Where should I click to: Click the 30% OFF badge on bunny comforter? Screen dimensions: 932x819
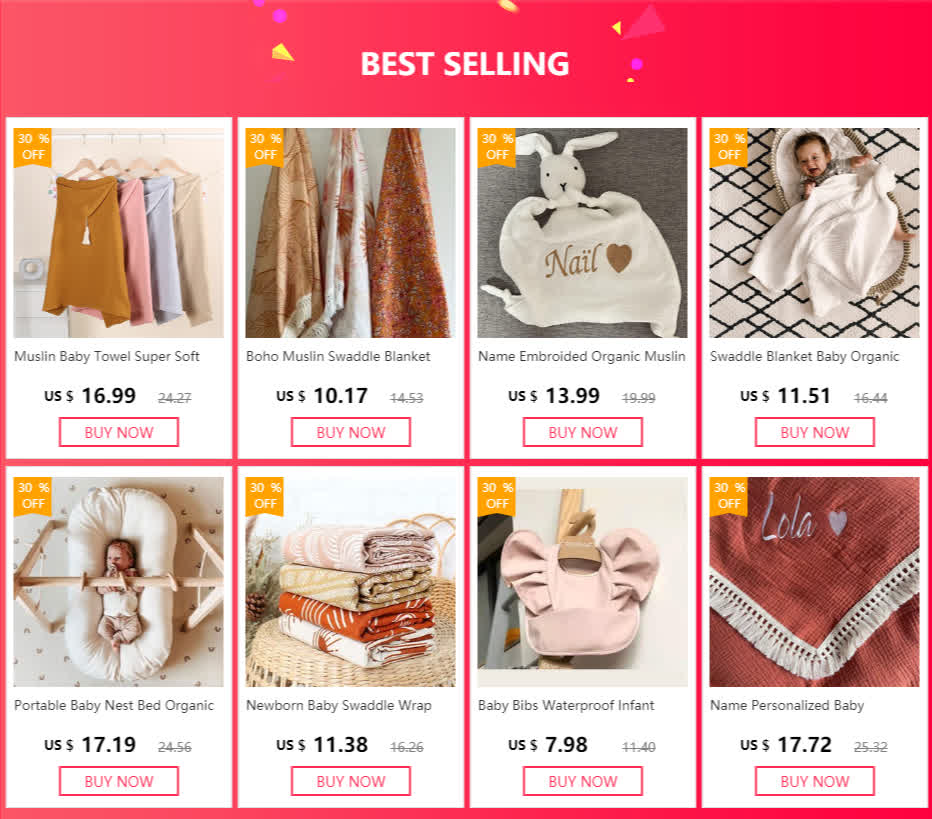(497, 147)
